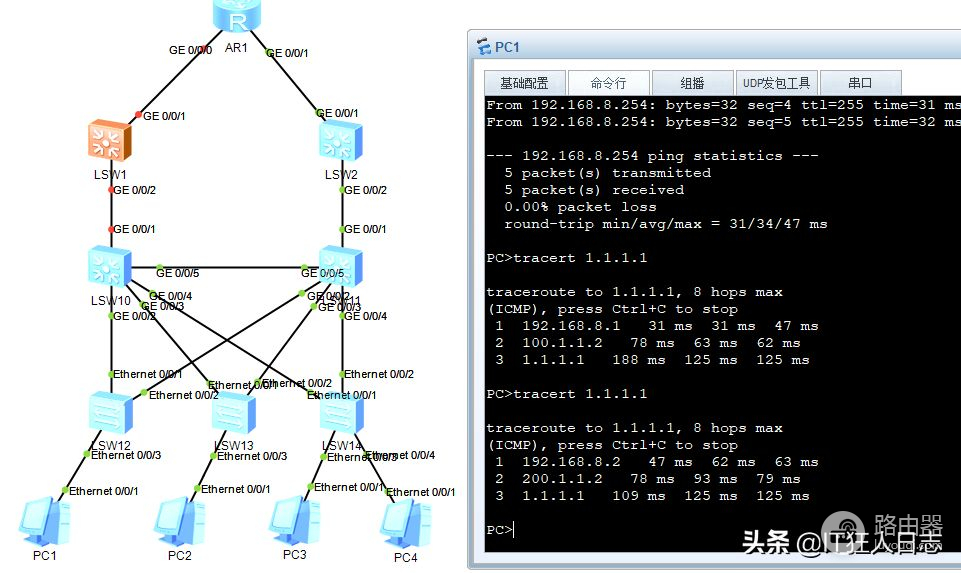Click the LSW2 device label
This screenshot has width=961, height=573.
(341, 175)
